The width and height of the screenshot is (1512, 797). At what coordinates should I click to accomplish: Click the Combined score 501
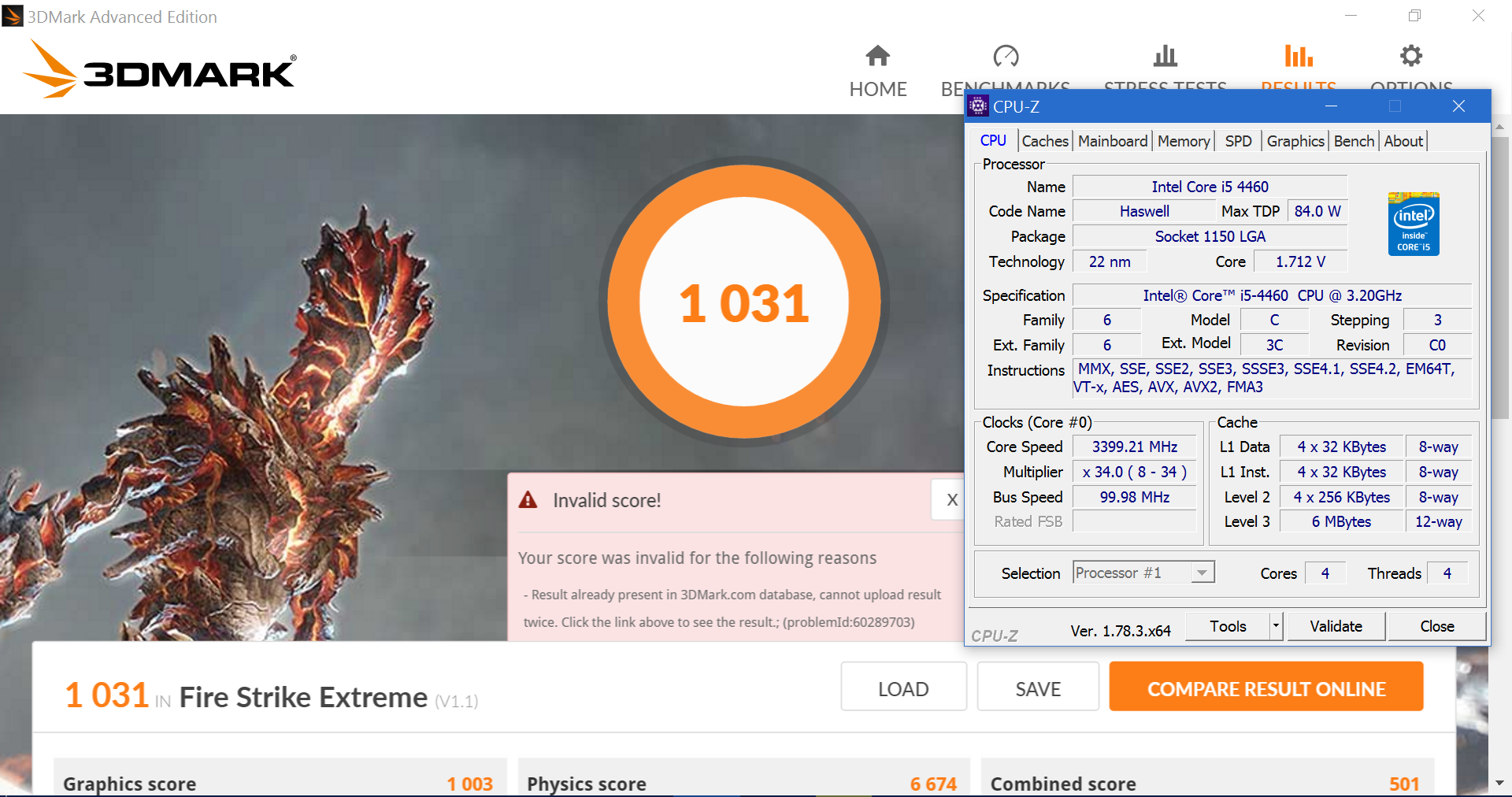(x=1404, y=784)
